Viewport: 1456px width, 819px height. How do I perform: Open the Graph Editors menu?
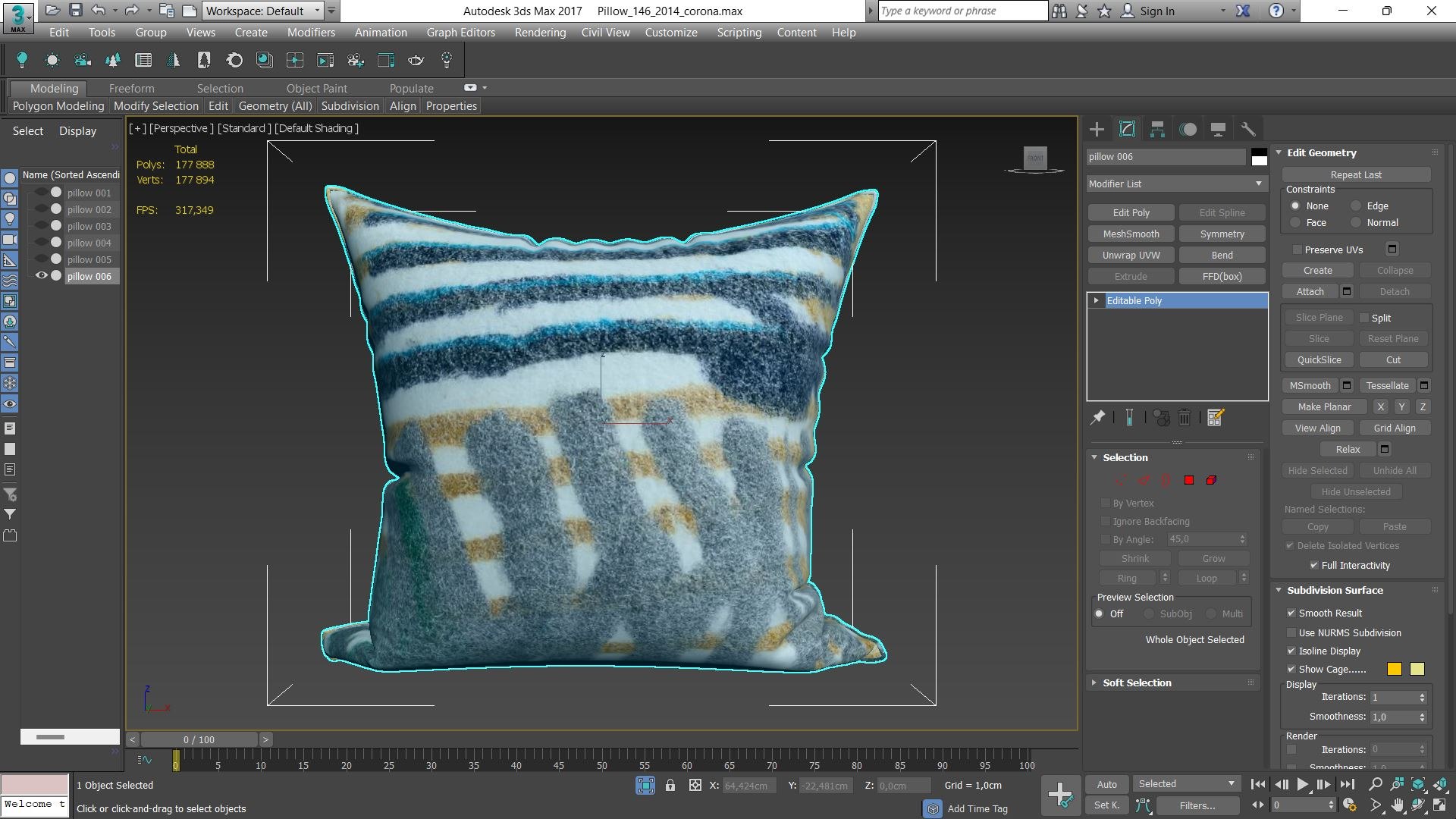point(460,33)
